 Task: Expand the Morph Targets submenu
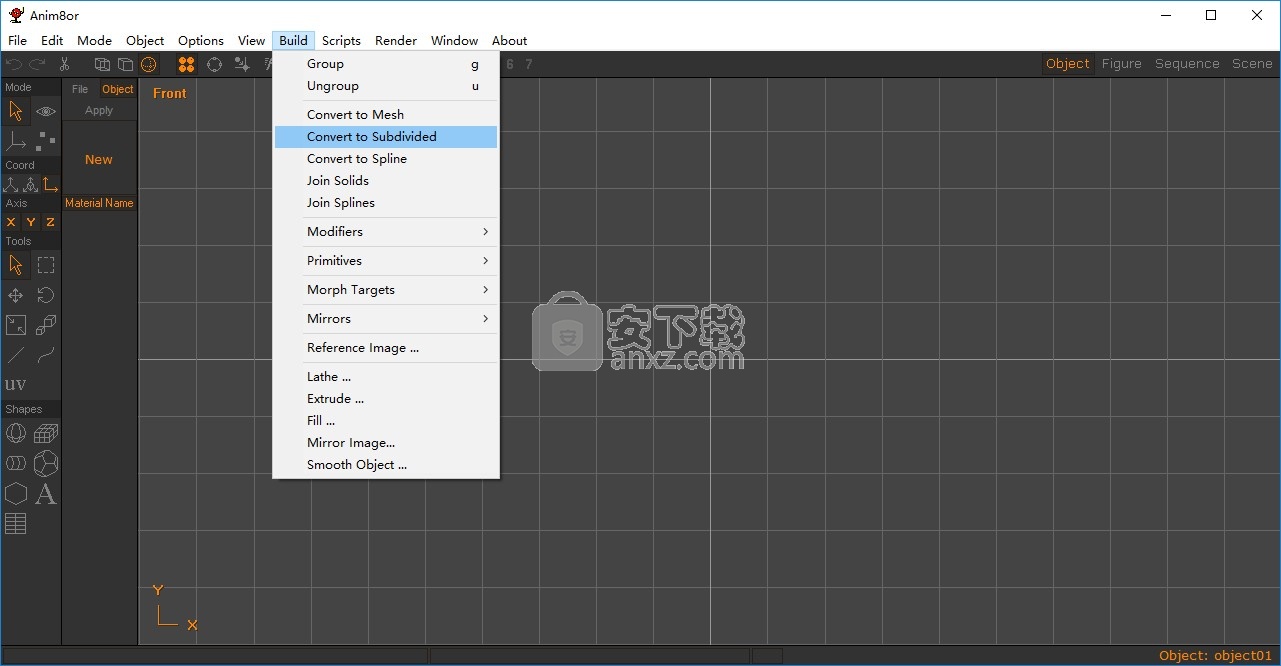386,289
